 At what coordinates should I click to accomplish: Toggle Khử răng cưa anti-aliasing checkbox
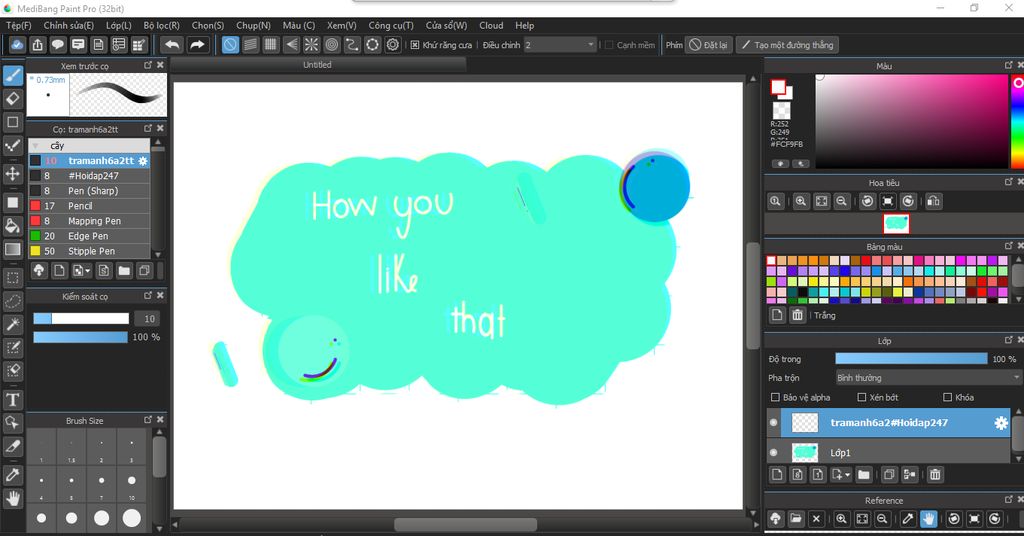tap(415, 45)
